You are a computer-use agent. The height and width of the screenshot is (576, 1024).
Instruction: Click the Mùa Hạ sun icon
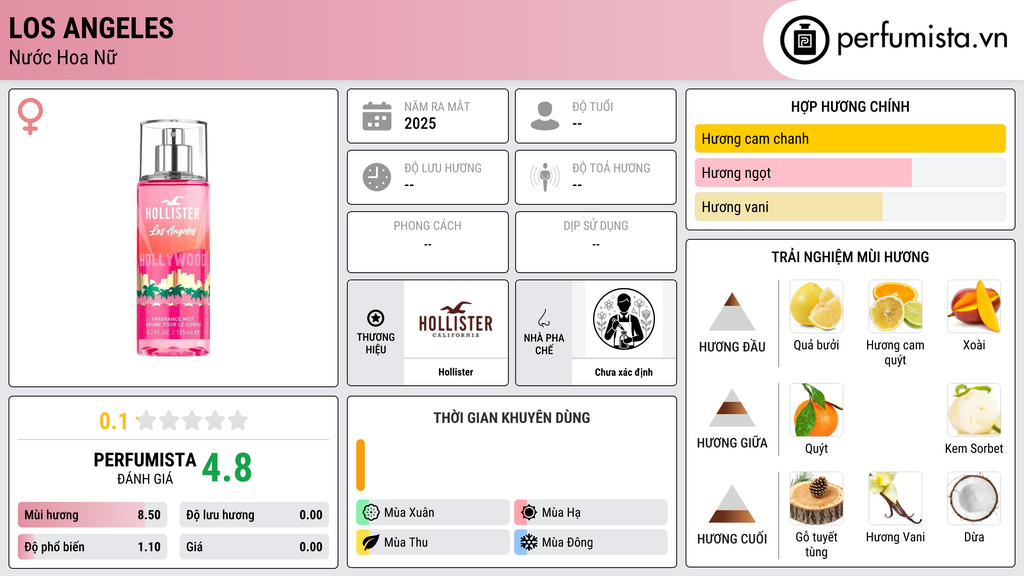(529, 513)
